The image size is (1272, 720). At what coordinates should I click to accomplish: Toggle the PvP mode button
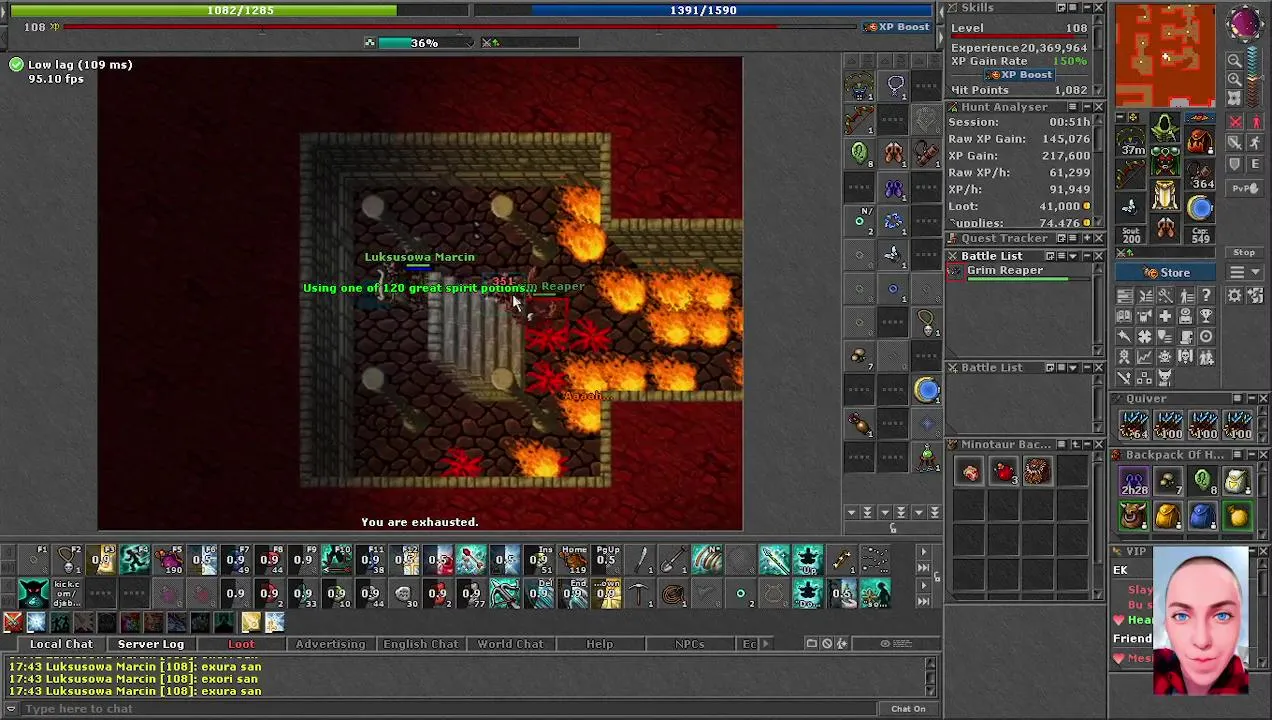pyautogui.click(x=1245, y=188)
